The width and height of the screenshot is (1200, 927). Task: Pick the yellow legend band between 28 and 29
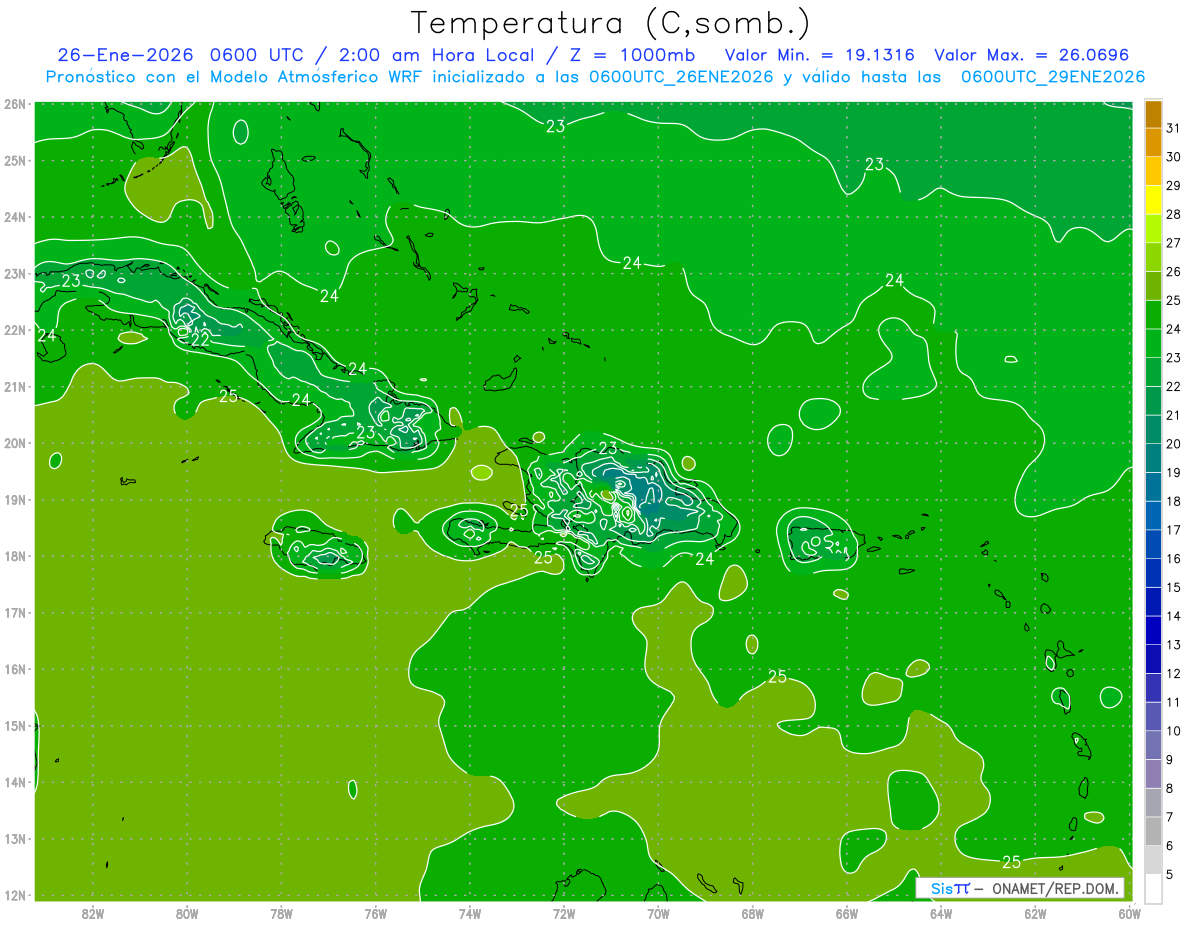coord(1153,200)
